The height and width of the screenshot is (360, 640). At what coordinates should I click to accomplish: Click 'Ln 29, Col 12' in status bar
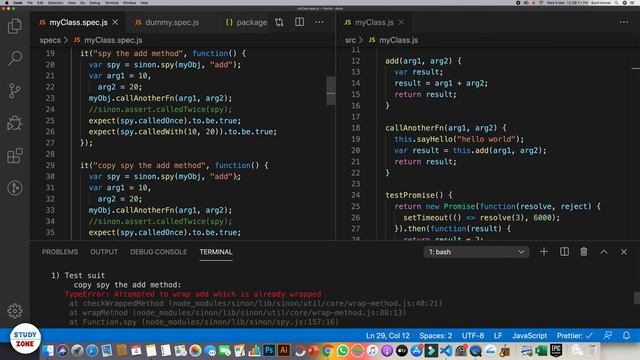pos(387,336)
